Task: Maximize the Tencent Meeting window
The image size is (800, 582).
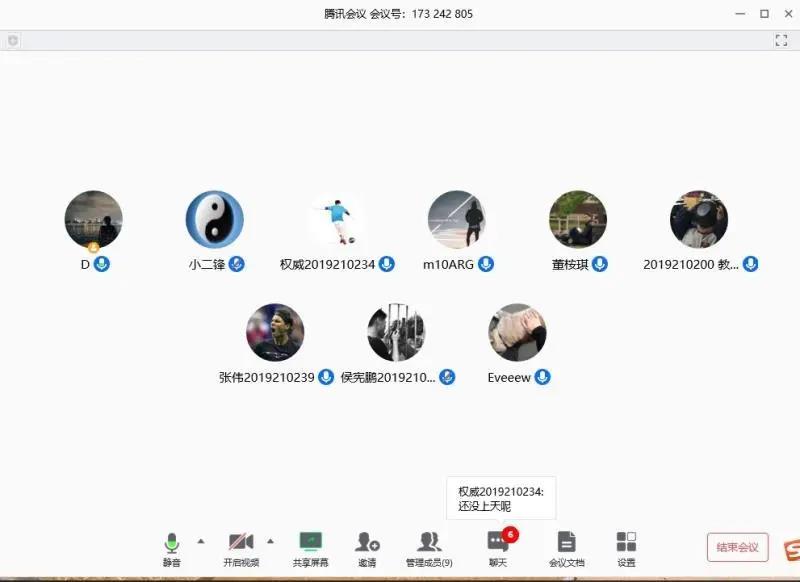Action: pyautogui.click(x=764, y=14)
